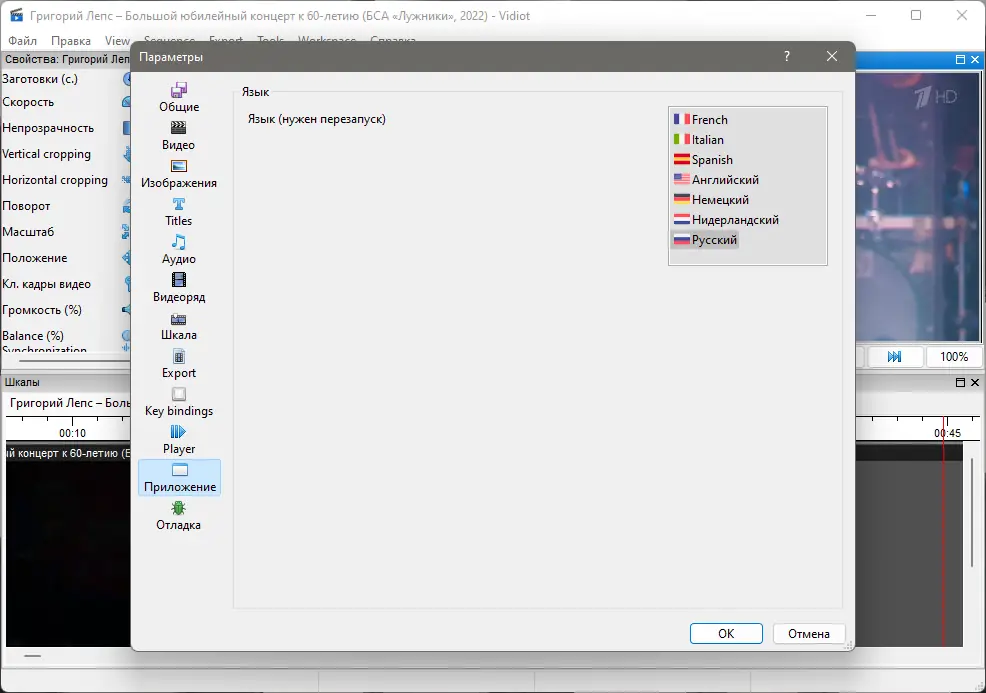This screenshot has height=693, width=986.
Task: Open the Правка menu
Action: [x=70, y=41]
